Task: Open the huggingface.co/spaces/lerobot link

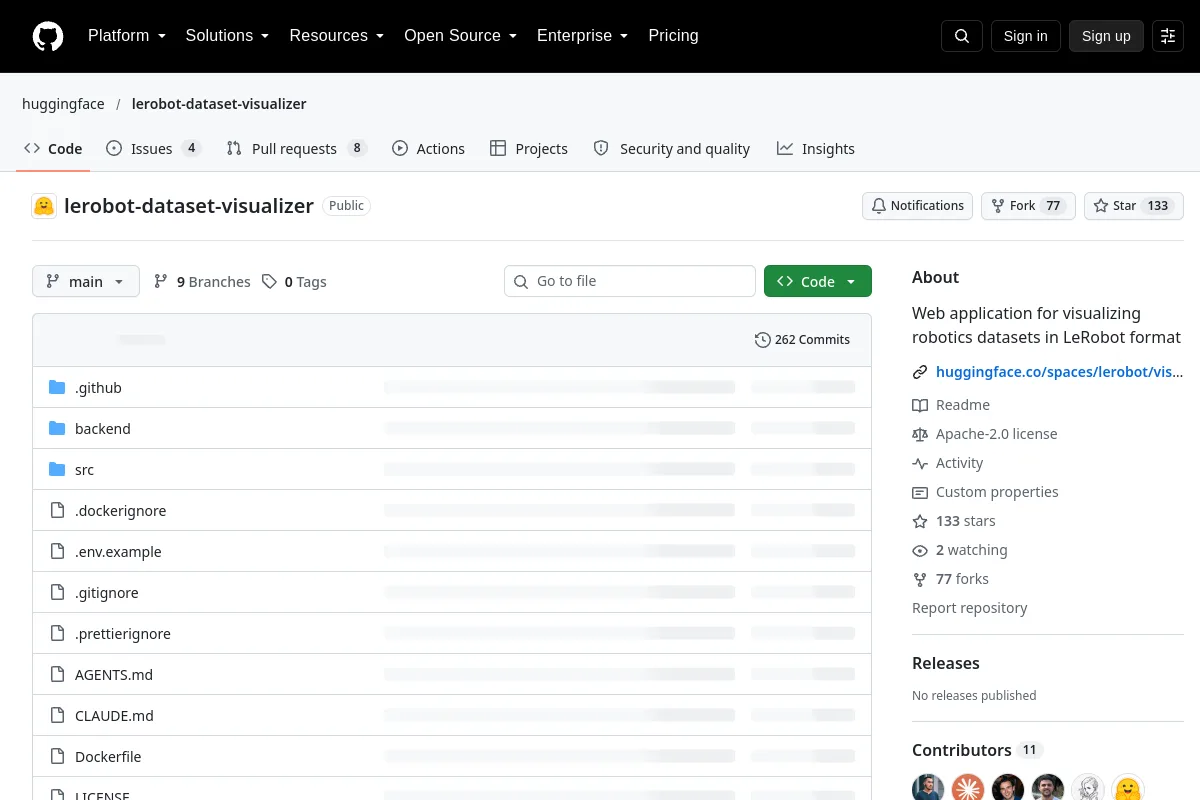Action: [1059, 372]
